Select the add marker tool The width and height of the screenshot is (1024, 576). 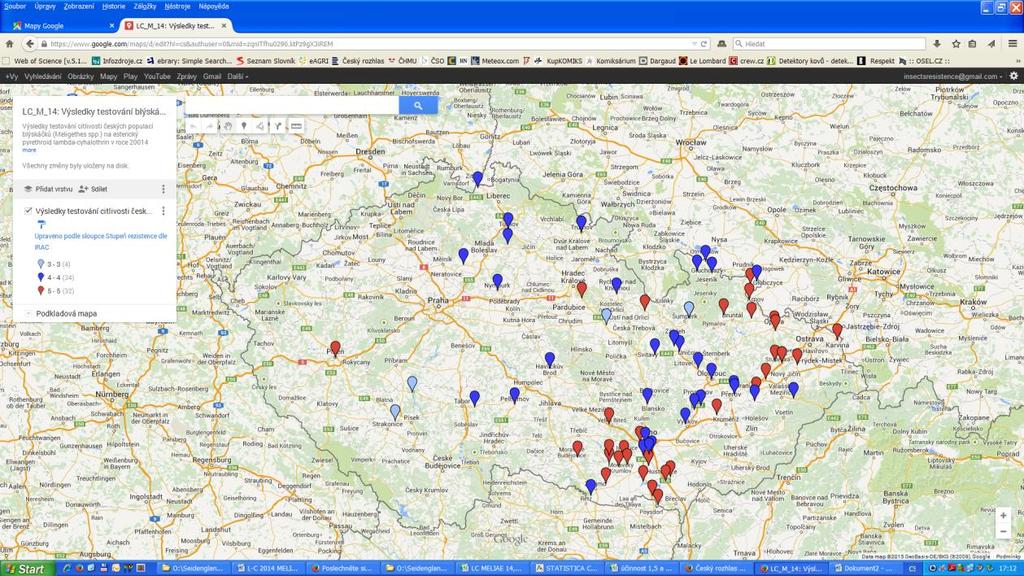244,125
